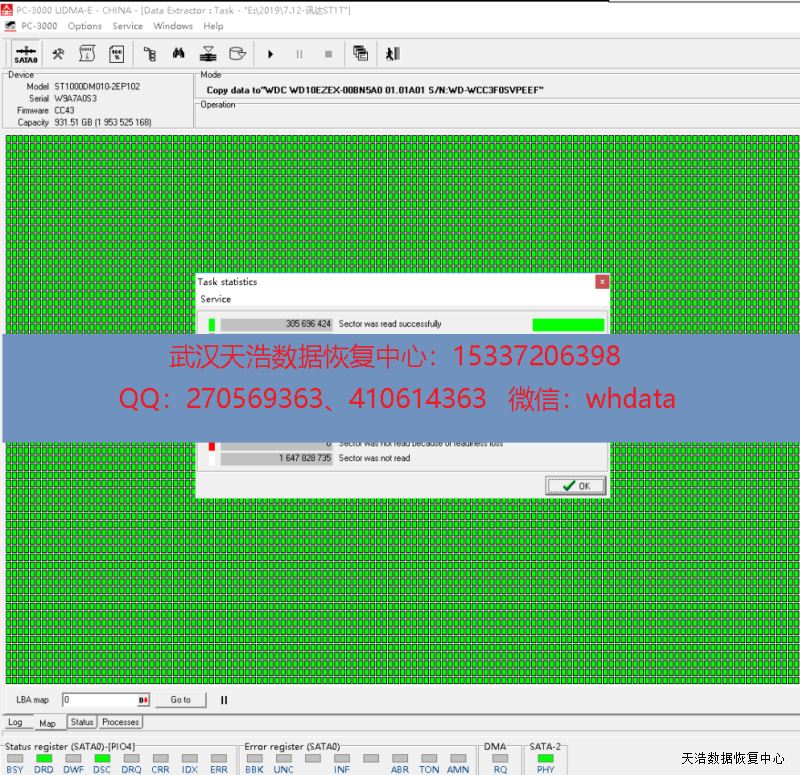800x775 pixels.
Task: Click the SATA0 port toolbar icon
Action: coord(26,54)
